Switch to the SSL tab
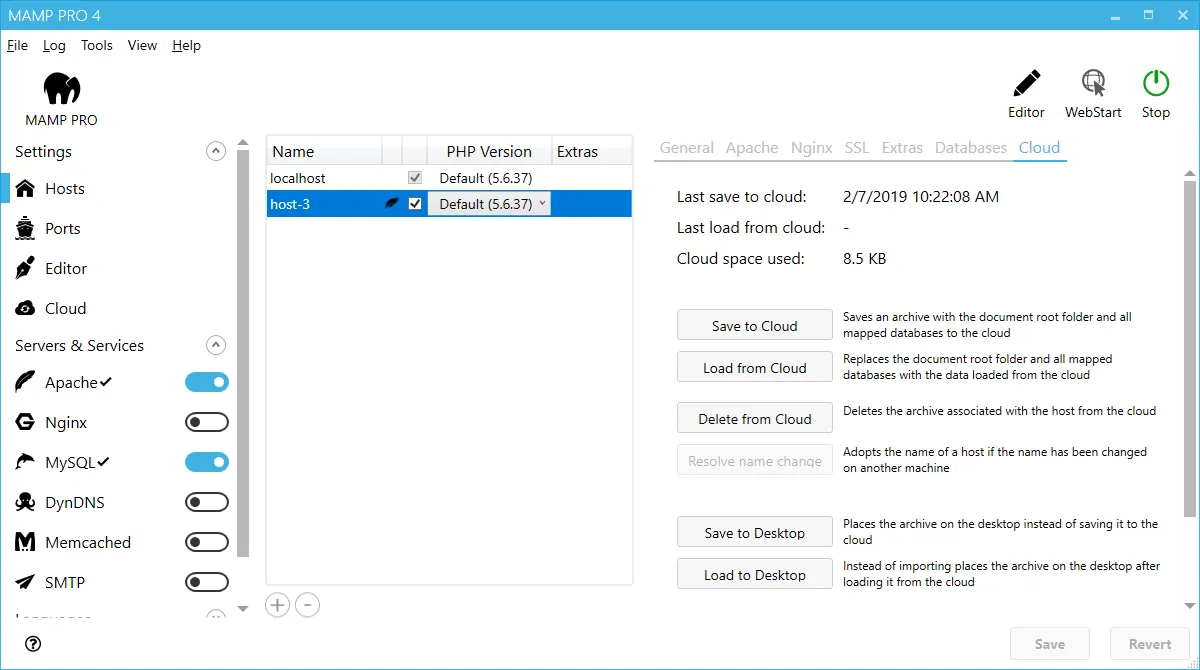The height and width of the screenshot is (670, 1200). 857,147
